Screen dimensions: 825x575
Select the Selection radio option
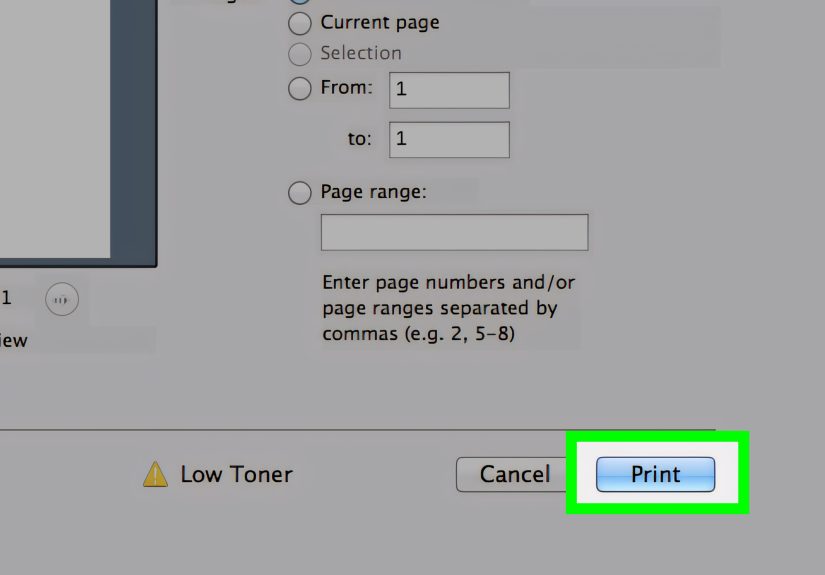(x=299, y=54)
